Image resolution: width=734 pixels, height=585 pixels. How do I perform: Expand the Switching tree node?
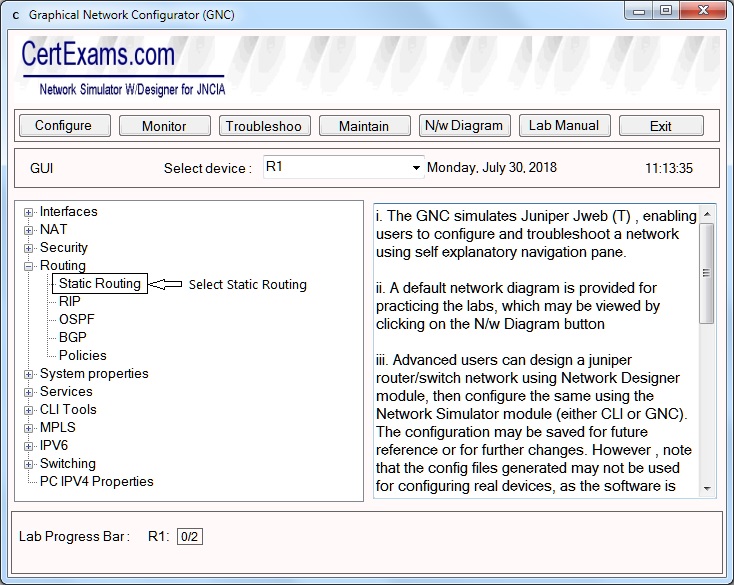tap(29, 464)
